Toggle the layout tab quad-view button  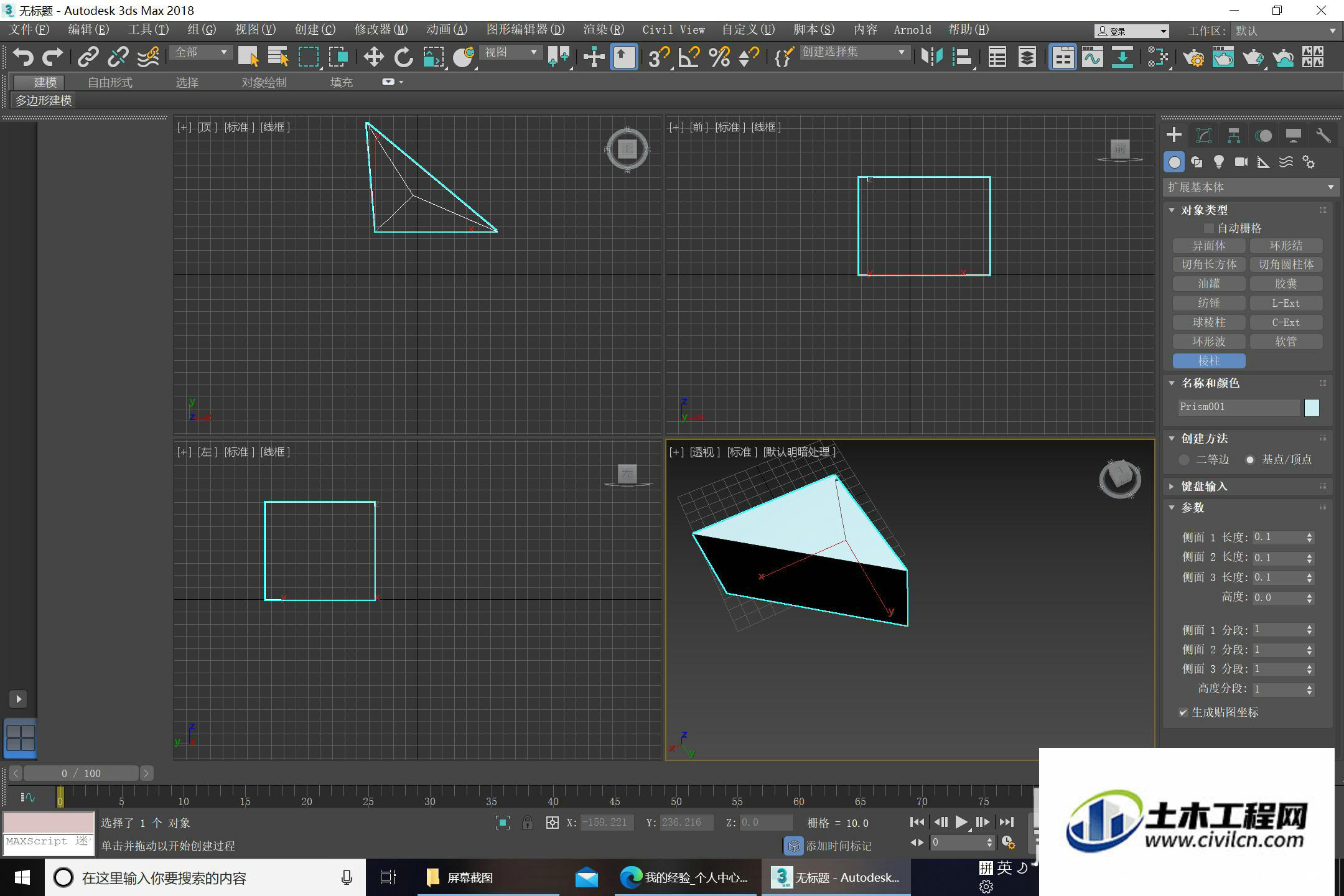(x=21, y=739)
